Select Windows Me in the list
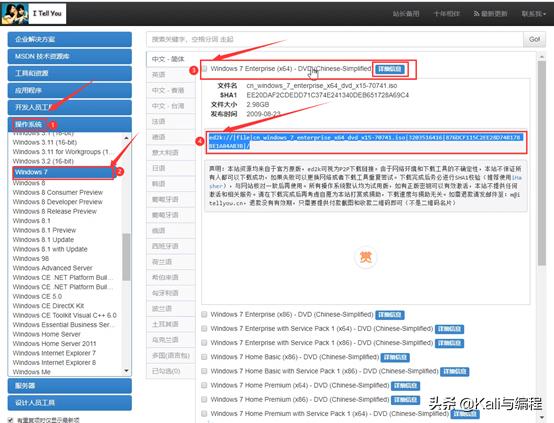The height and width of the screenshot is (423, 554). 31,372
